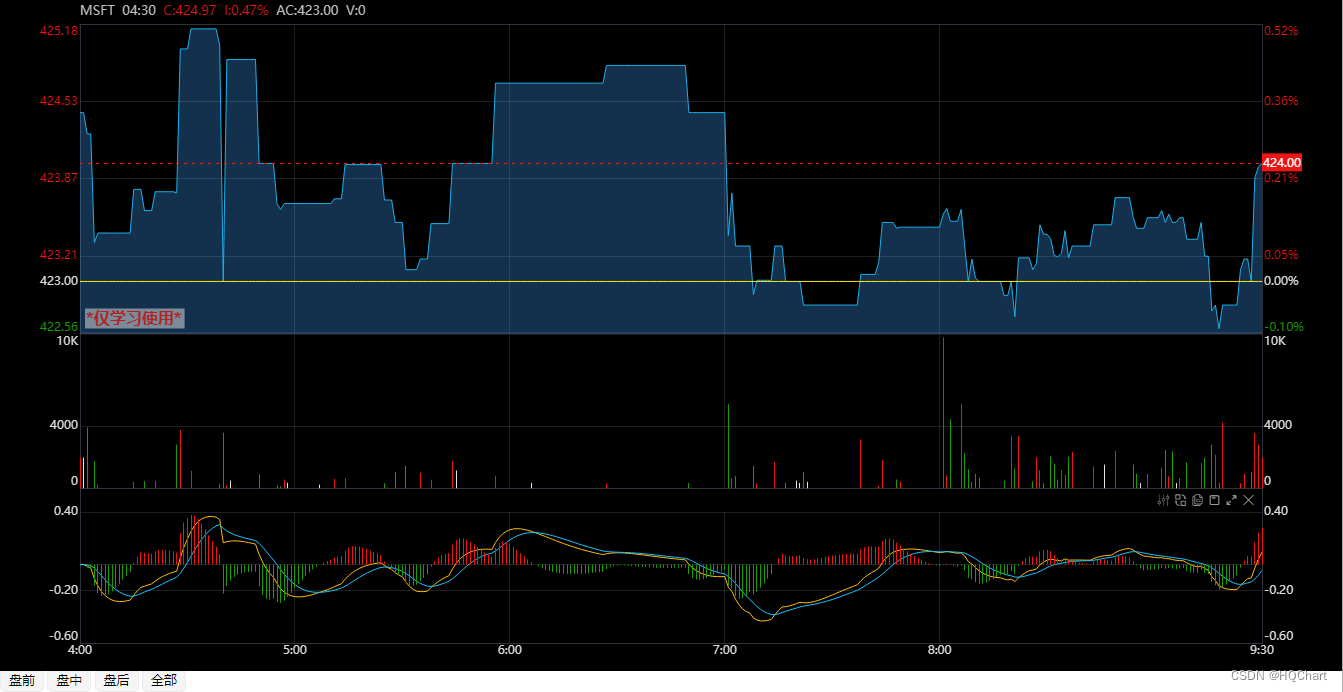Click the green 422.56 price axis label
The height and width of the screenshot is (692, 1343).
[x=59, y=327]
